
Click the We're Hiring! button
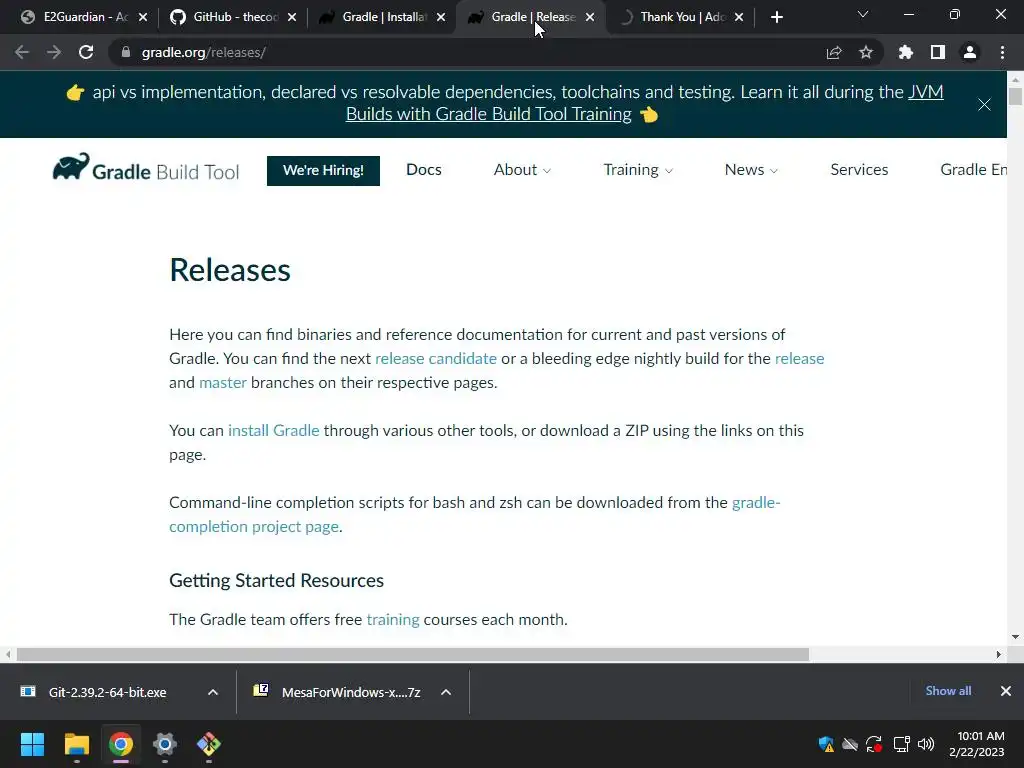coord(323,170)
